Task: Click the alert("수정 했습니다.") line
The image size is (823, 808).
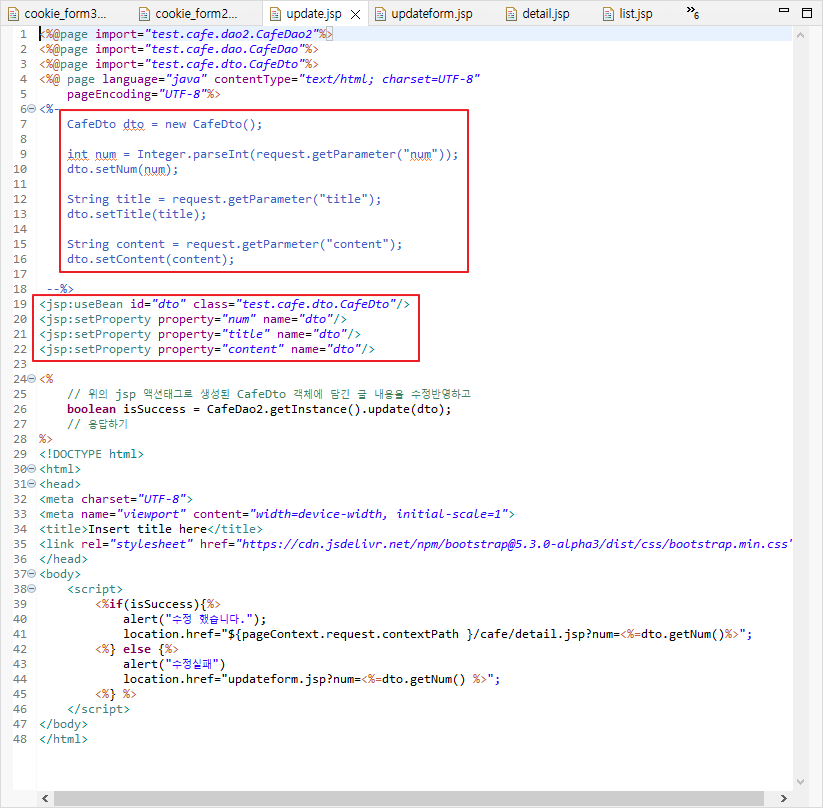Action: [195, 619]
